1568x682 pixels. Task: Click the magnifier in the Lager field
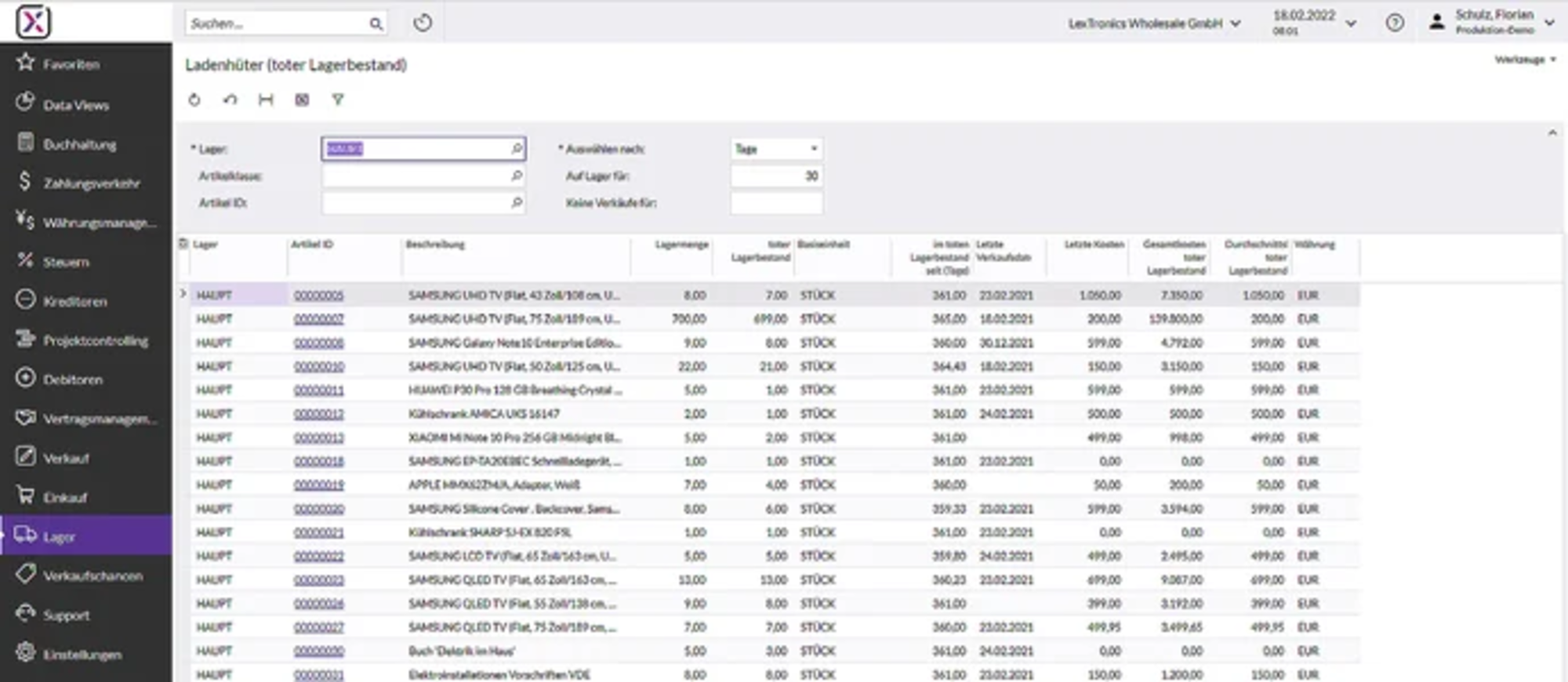pyautogui.click(x=517, y=148)
